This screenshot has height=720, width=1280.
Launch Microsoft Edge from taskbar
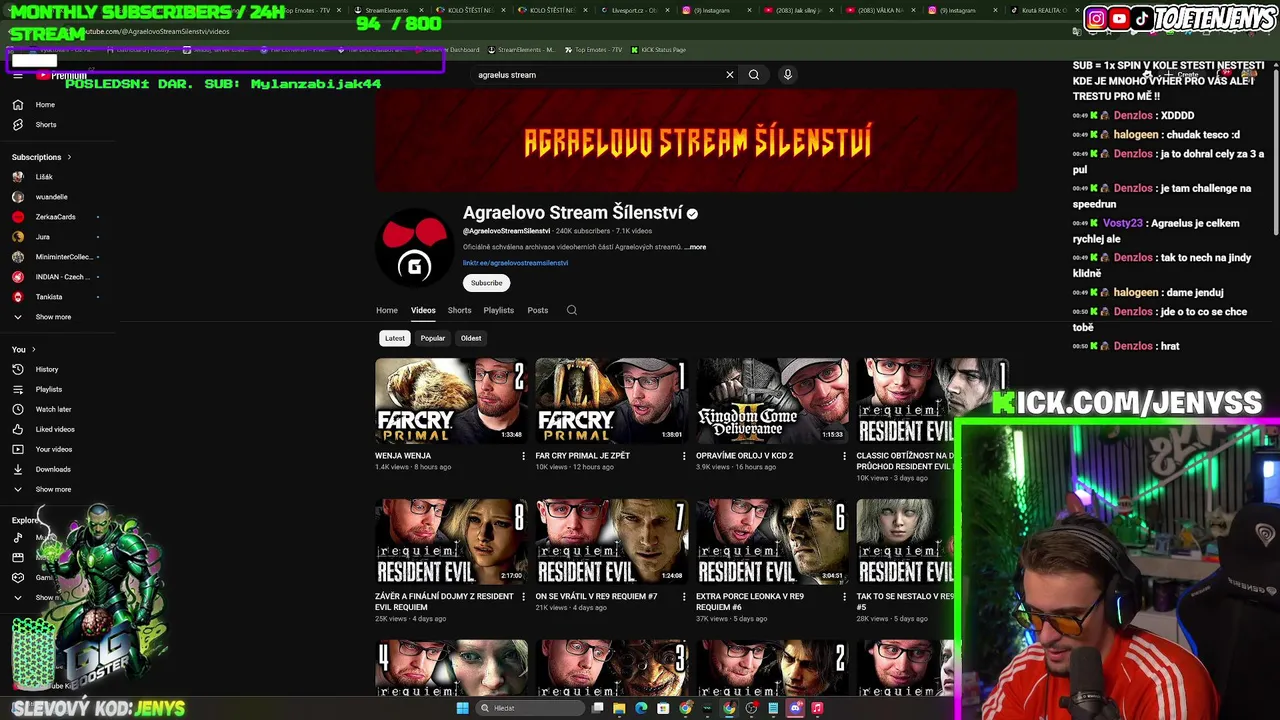pos(641,708)
